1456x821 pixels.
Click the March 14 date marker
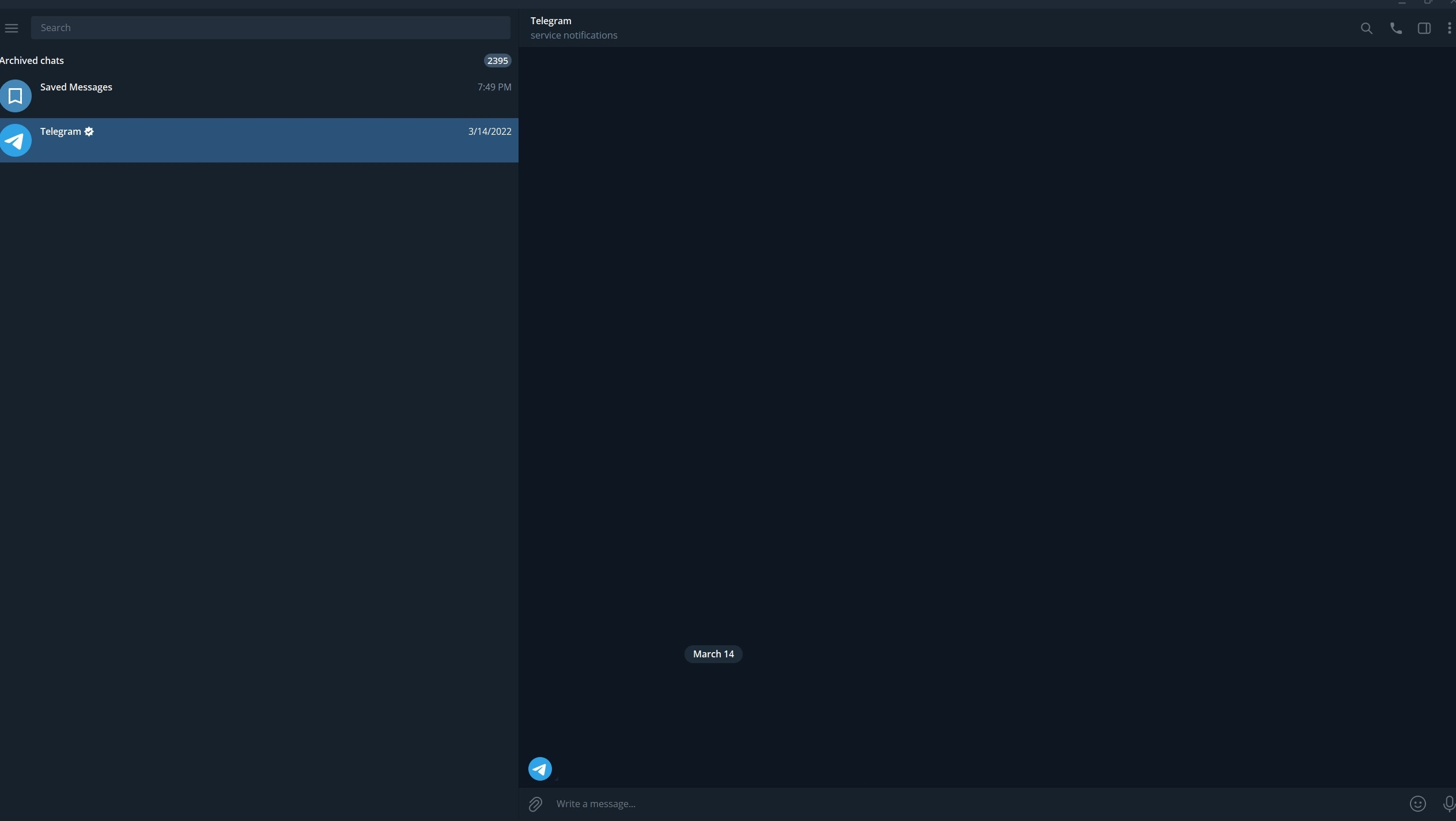[713, 654]
